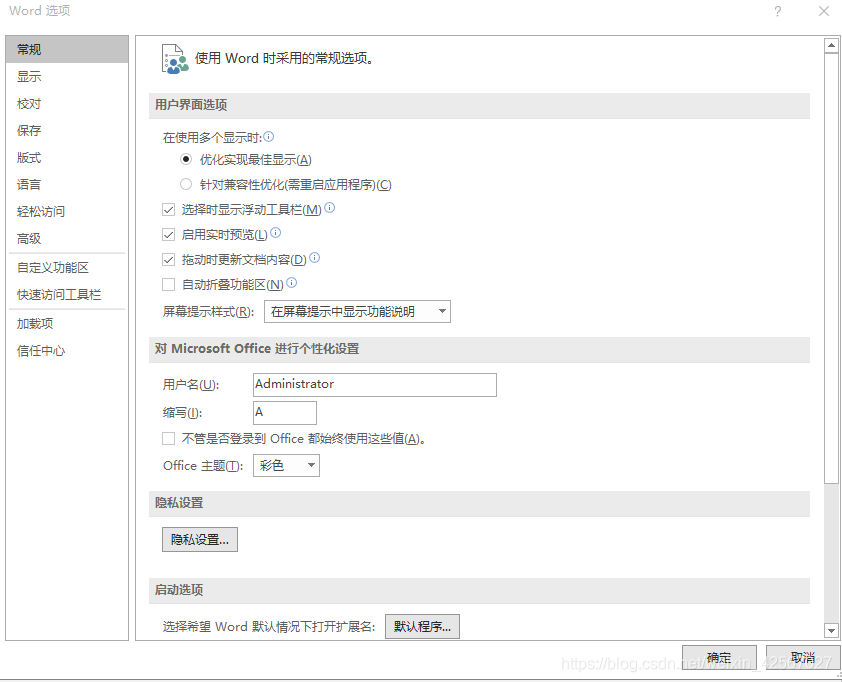
Task: Click scrollbar down arrow
Action: point(831,630)
